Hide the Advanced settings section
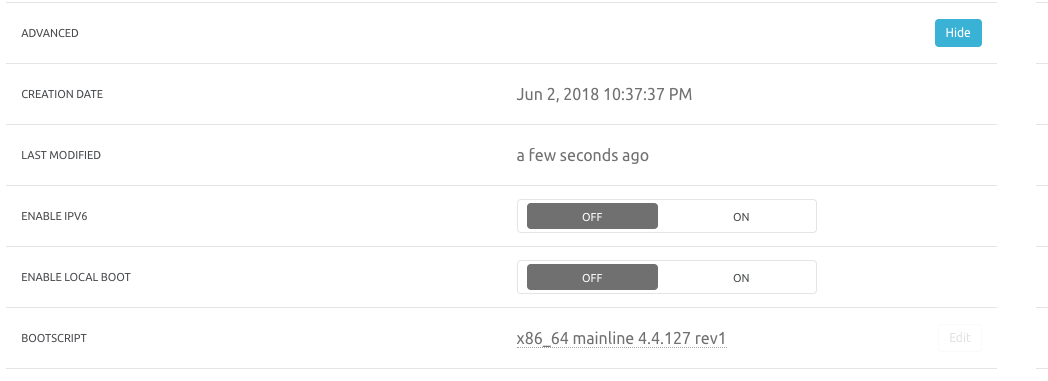 click(958, 33)
